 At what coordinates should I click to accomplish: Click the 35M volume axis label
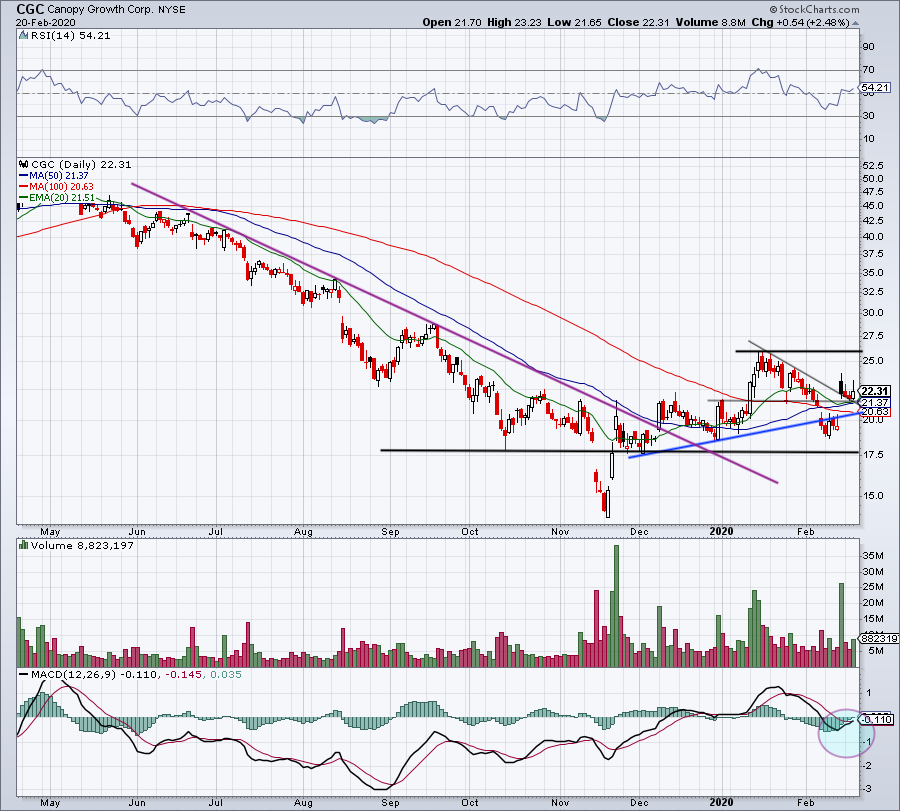(x=872, y=556)
